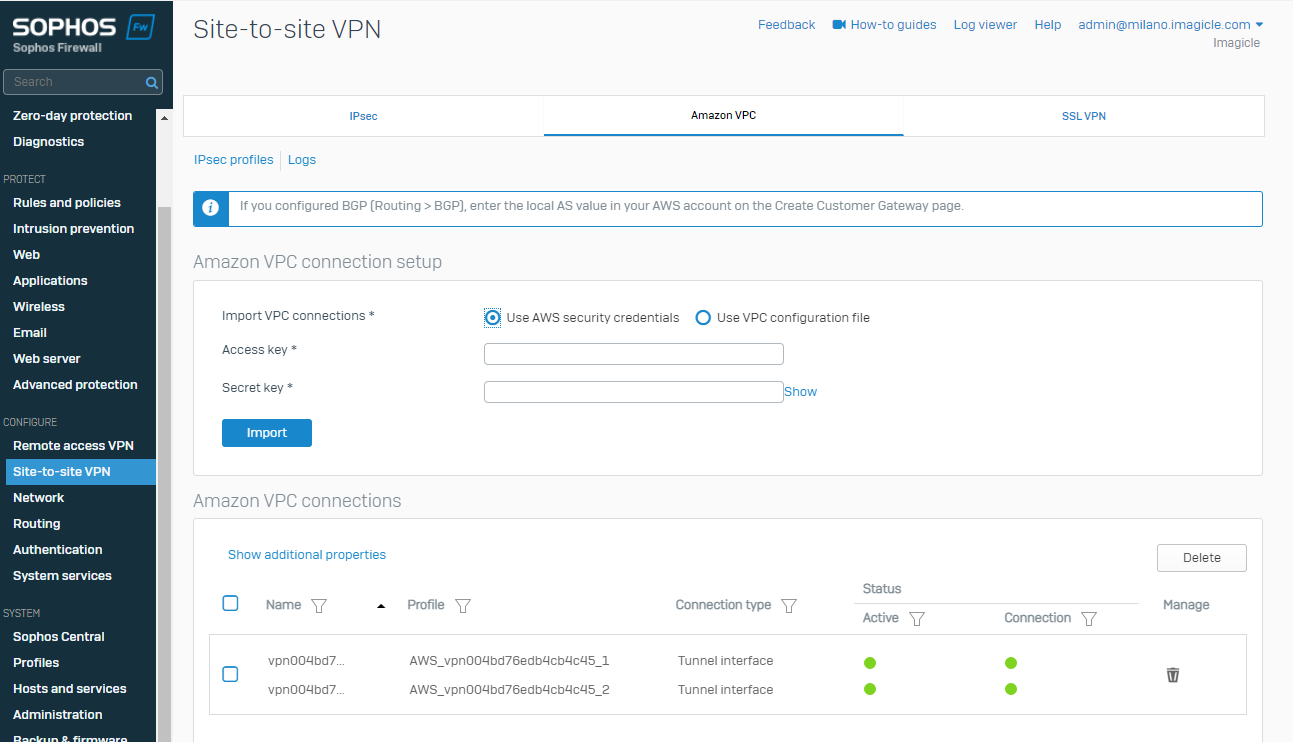Click into the Access key field
Viewport: 1293px width, 742px height.
click(633, 354)
